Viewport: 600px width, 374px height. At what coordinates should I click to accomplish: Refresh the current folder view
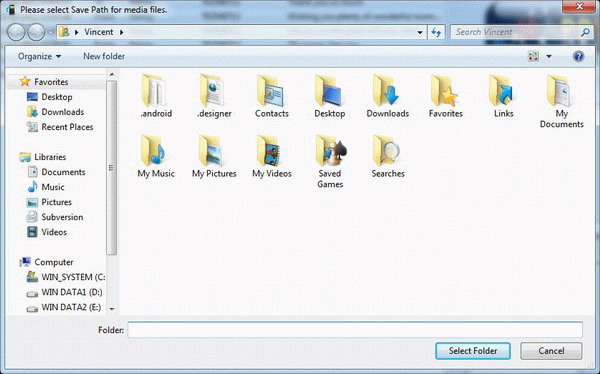coord(436,33)
